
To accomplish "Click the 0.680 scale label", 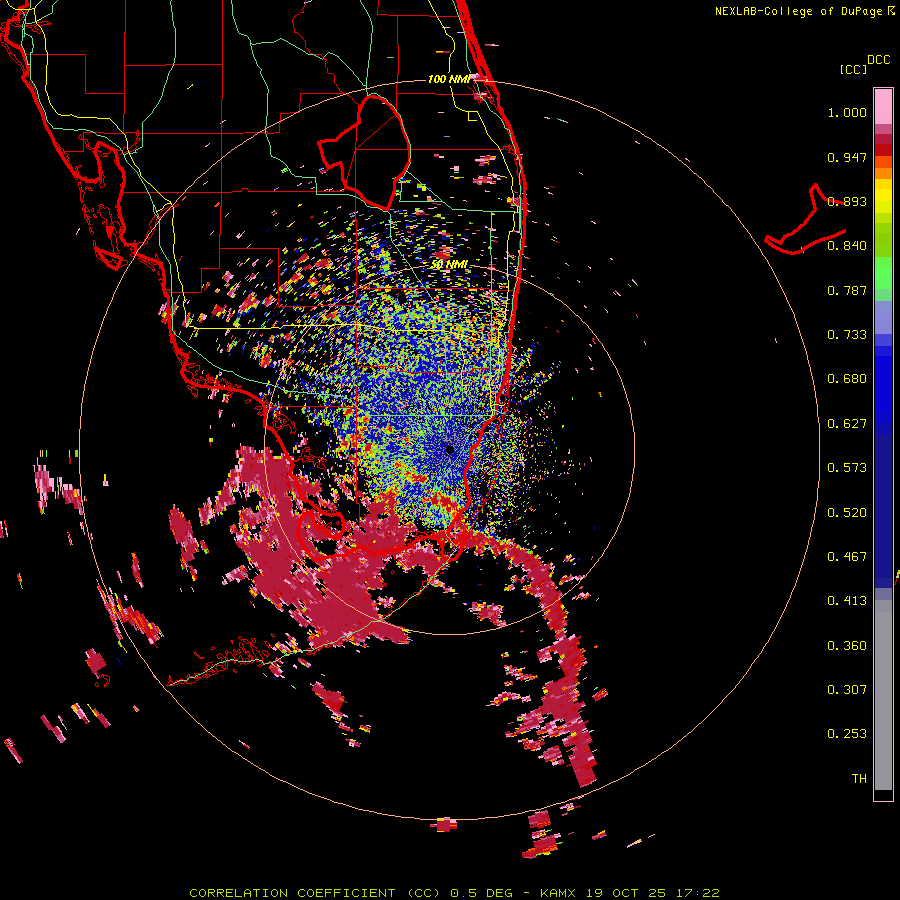I will (x=847, y=379).
